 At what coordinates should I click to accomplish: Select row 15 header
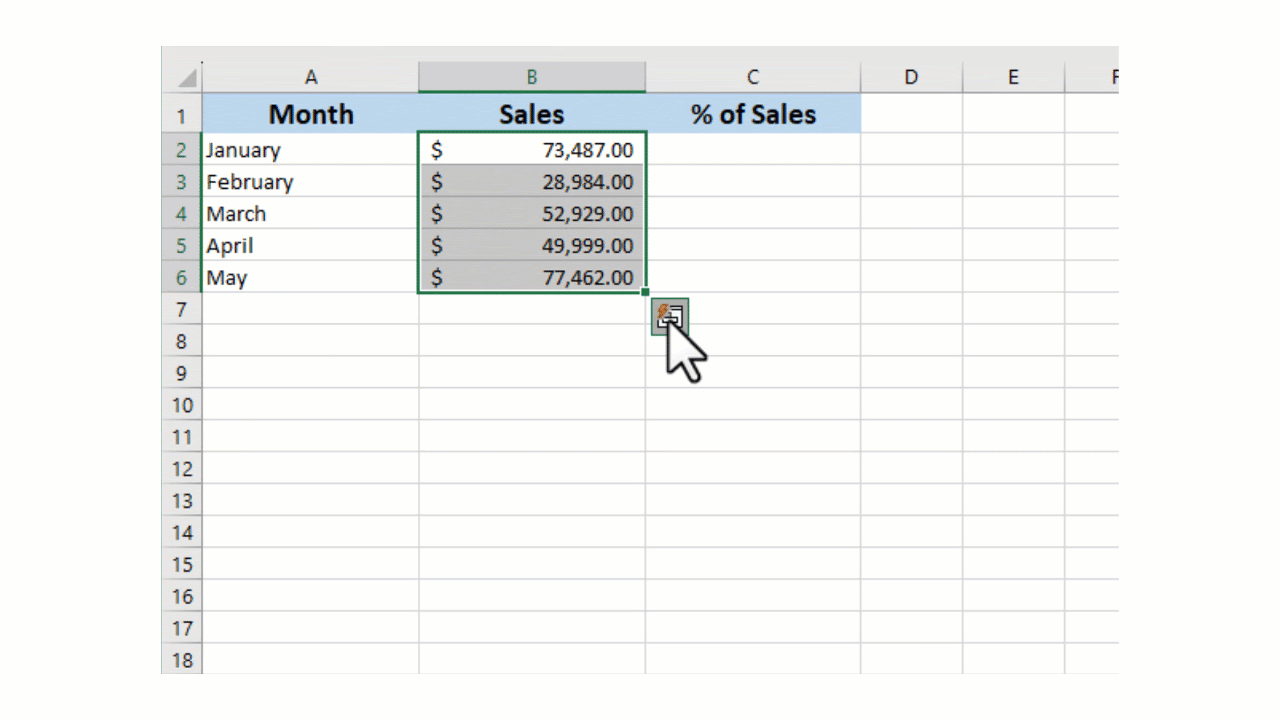pyautogui.click(x=181, y=565)
